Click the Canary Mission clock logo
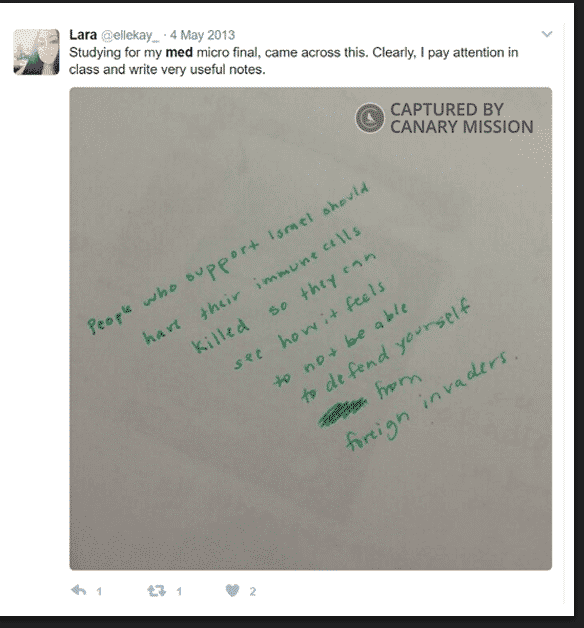Screen dimensions: 584x628 [x=370, y=118]
